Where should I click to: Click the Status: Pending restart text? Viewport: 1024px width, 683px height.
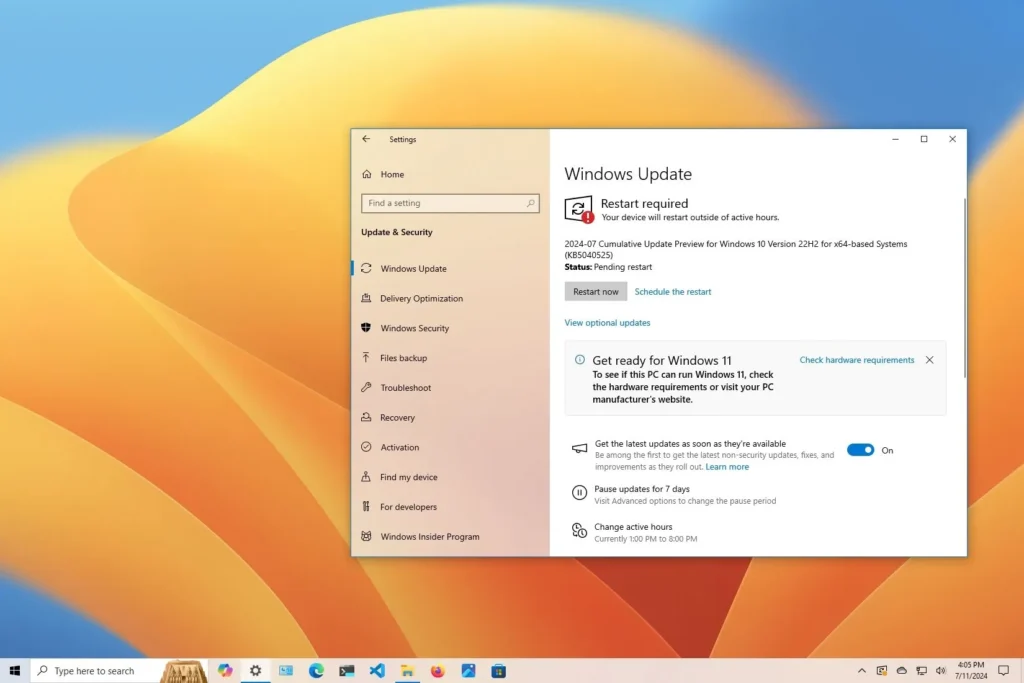click(x=608, y=266)
